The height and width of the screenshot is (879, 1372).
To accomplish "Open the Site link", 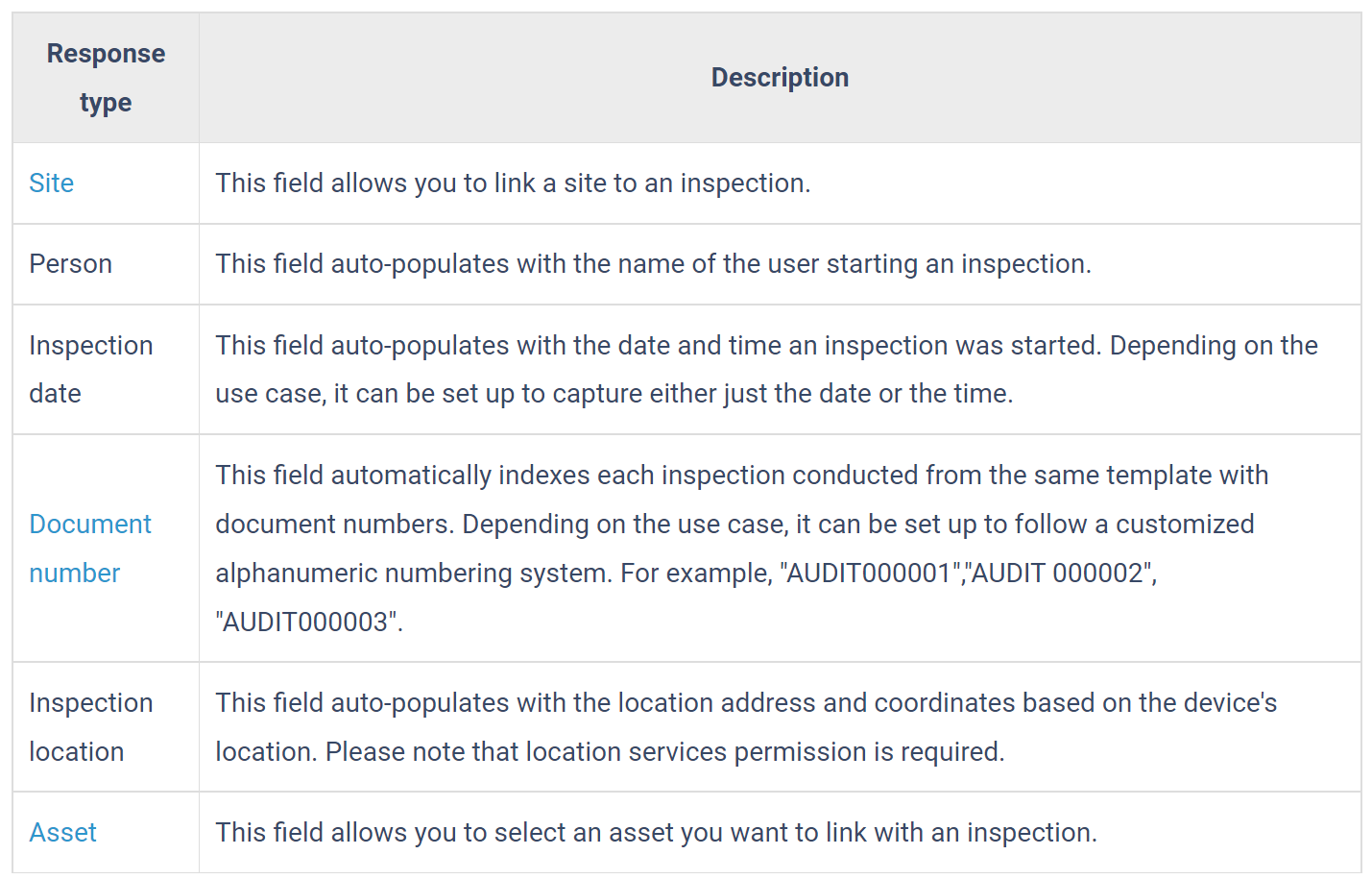I will [x=51, y=183].
